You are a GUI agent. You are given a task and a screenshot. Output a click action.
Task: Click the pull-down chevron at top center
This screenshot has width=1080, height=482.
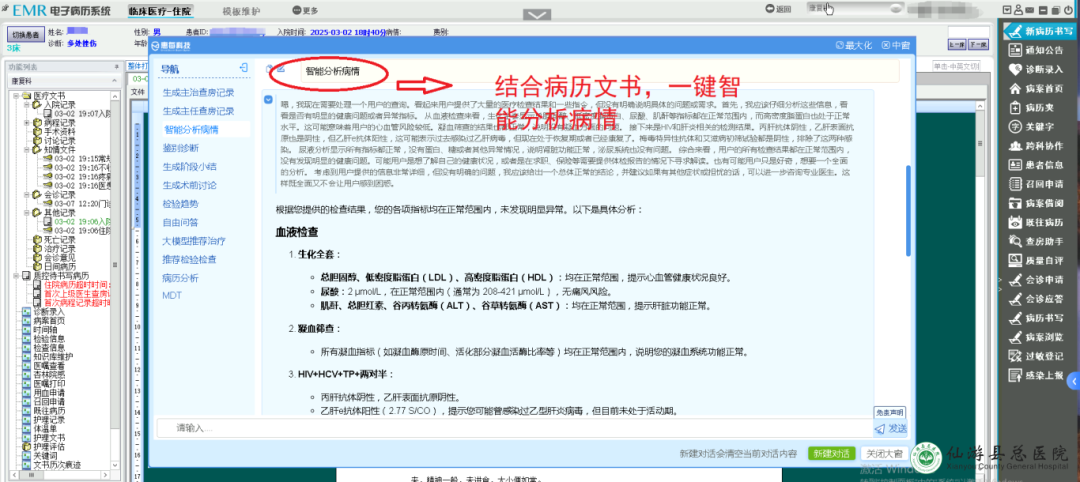point(537,14)
